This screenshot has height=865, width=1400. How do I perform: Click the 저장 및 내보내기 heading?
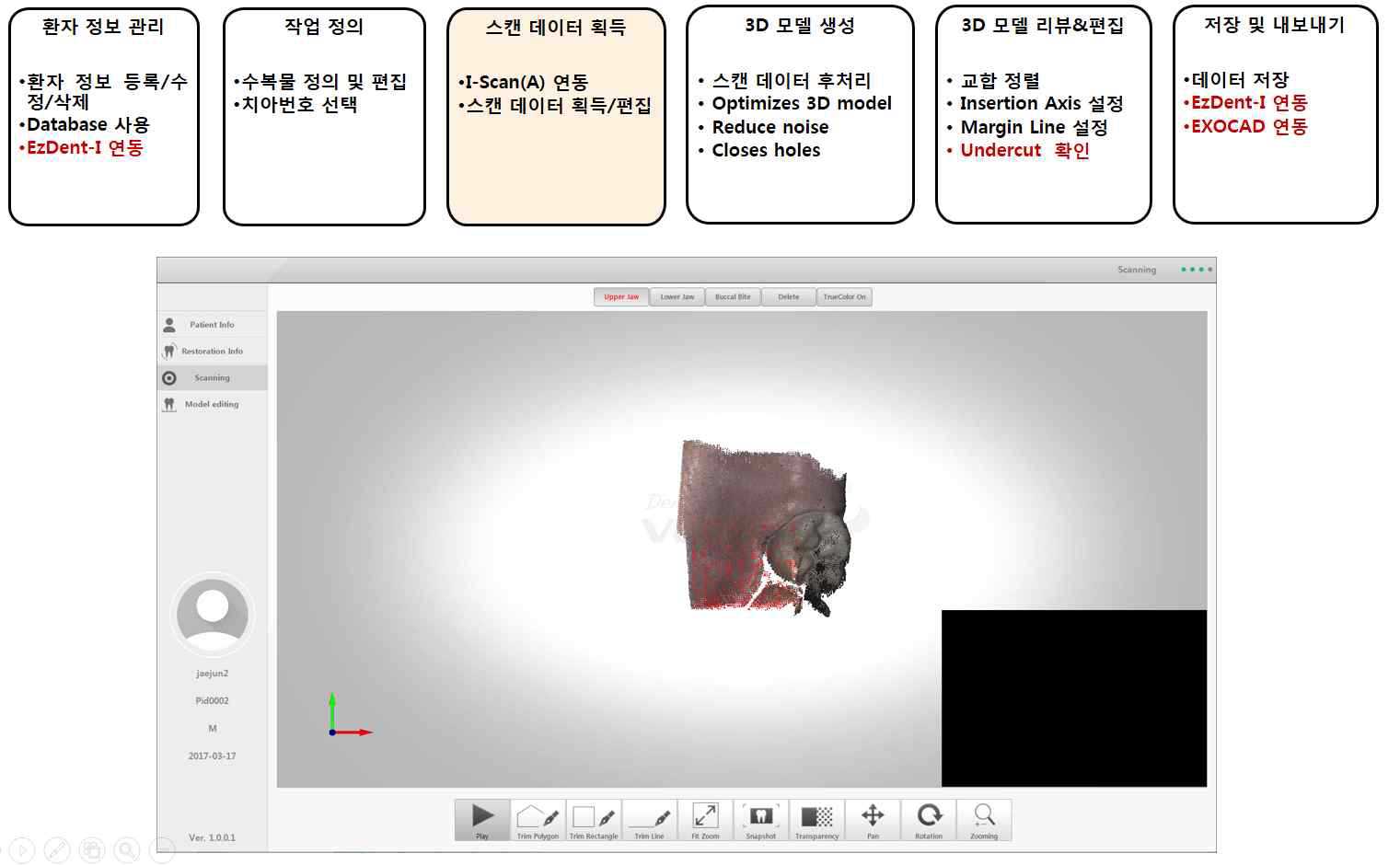coord(1275,25)
